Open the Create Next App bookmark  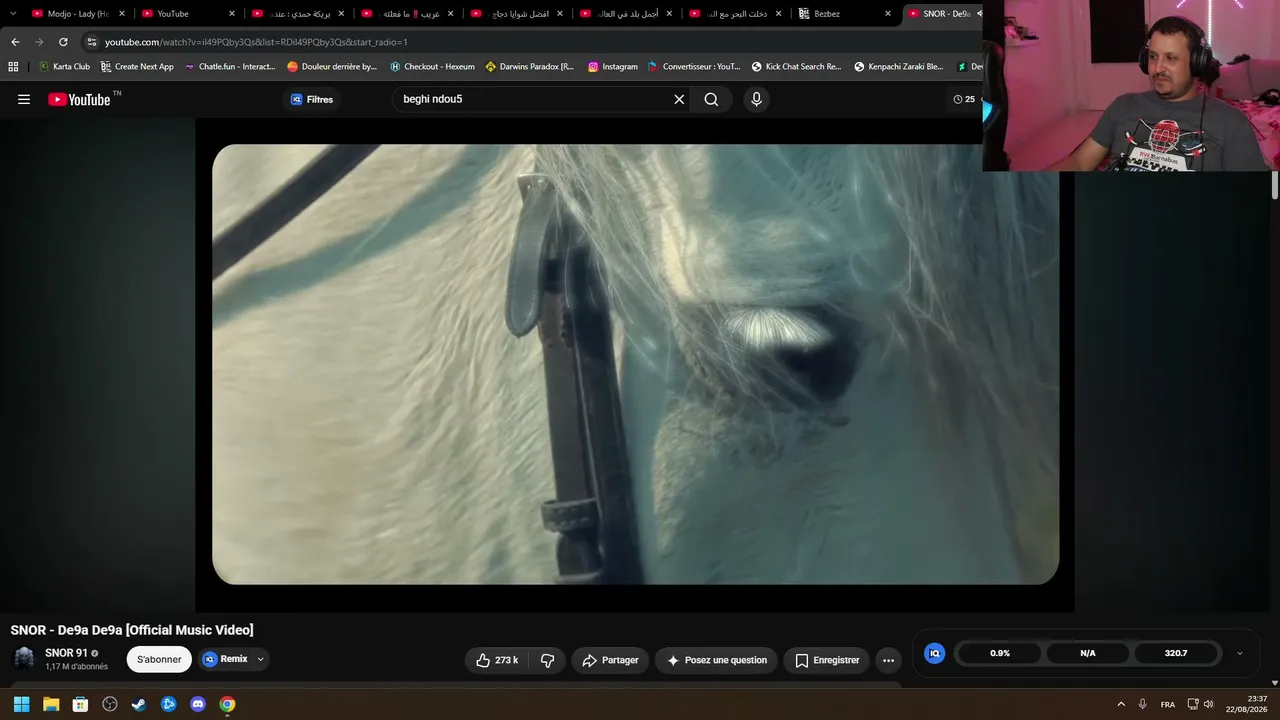click(x=137, y=67)
